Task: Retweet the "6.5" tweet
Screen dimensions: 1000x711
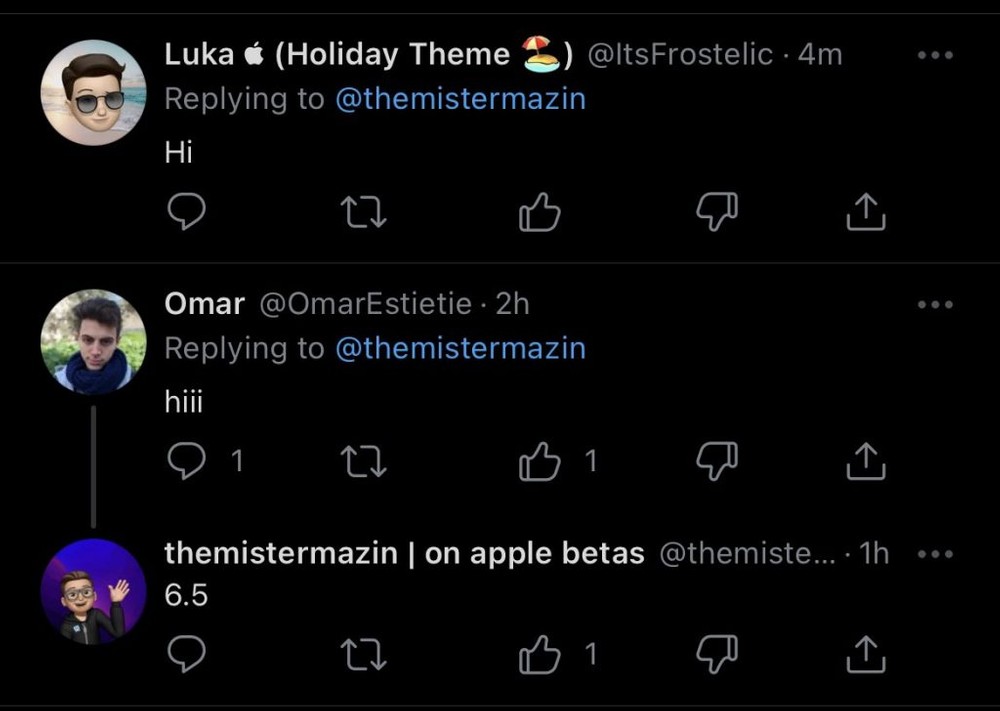Action: [363, 654]
